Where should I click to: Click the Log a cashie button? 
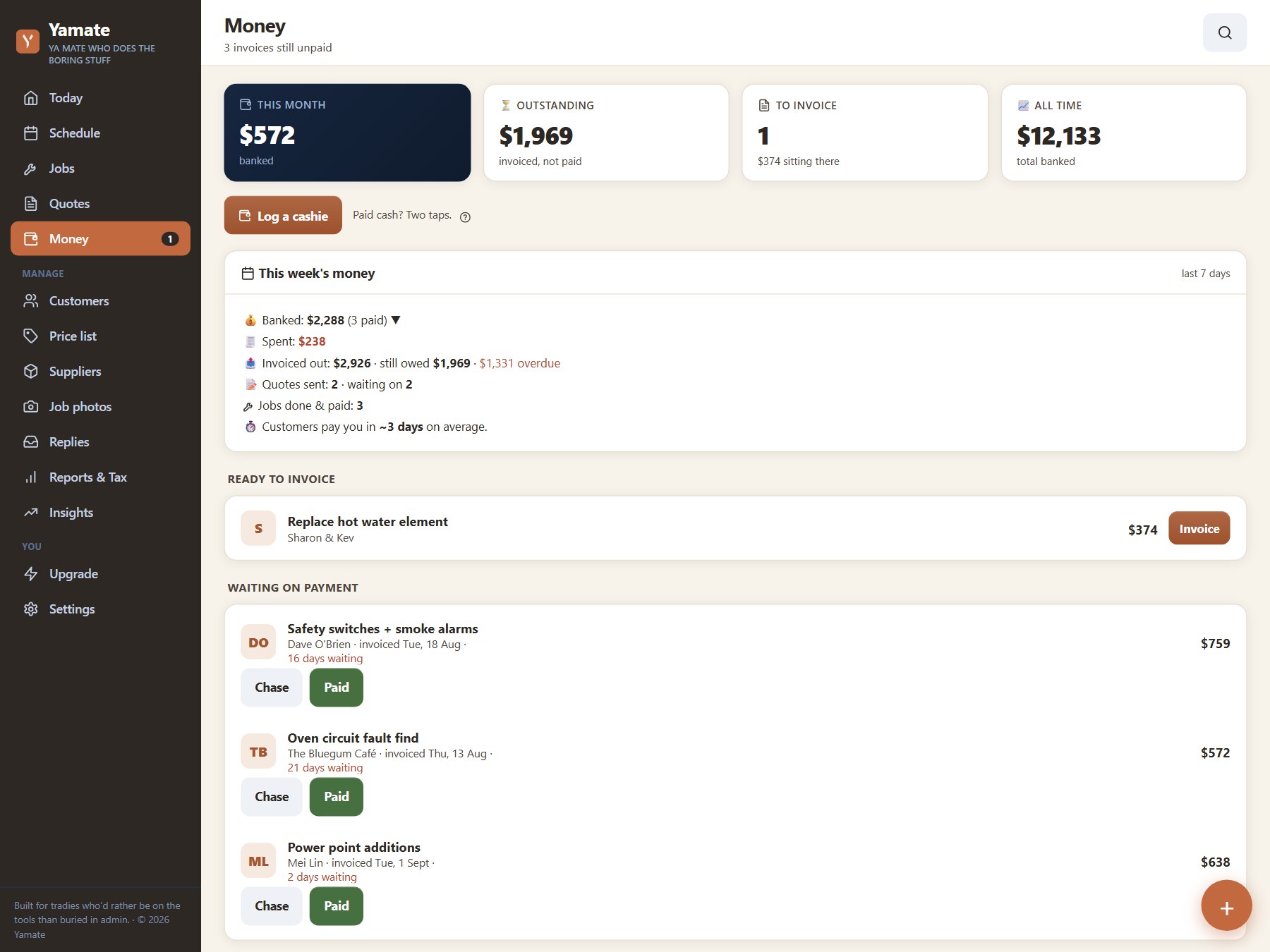coord(283,215)
